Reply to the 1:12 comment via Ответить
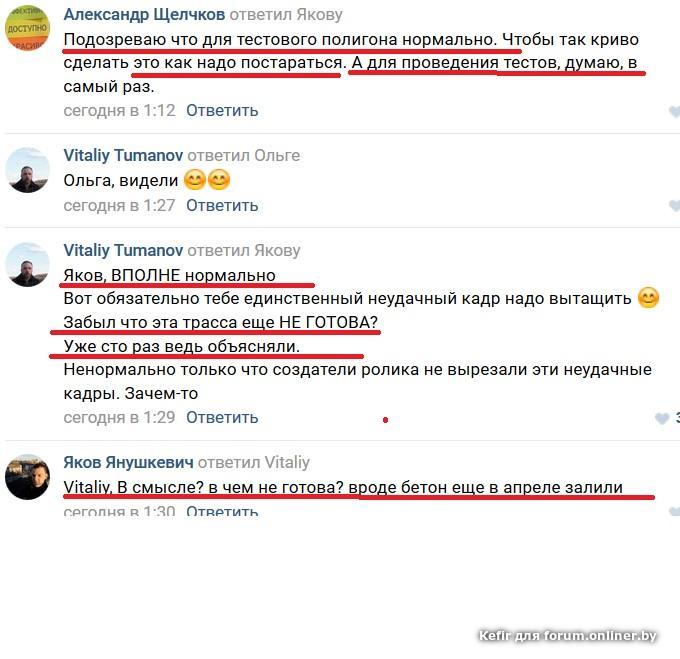Viewport: 680px width, 659px height. pyautogui.click(x=222, y=111)
